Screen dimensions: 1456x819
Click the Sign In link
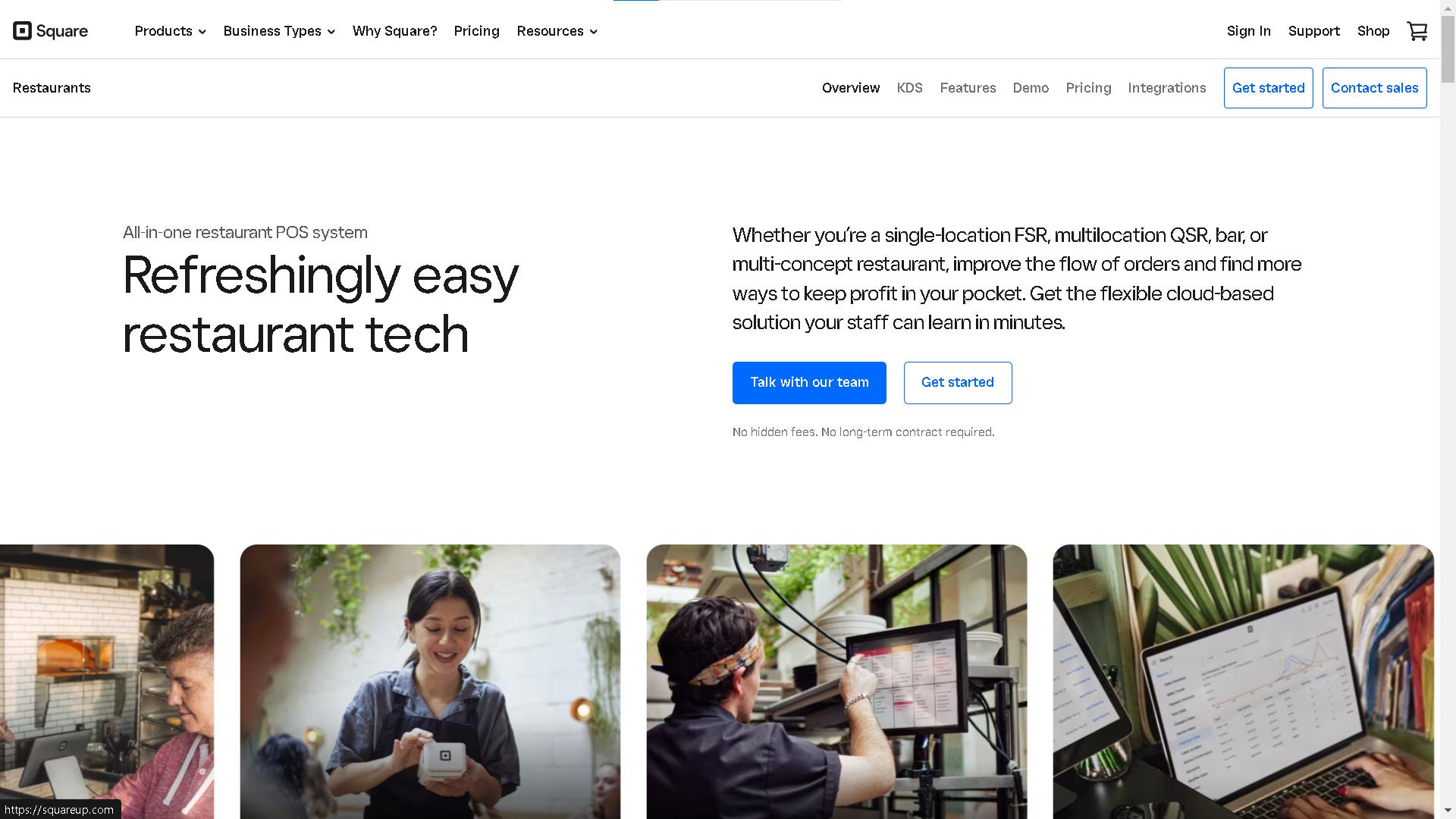(1249, 30)
